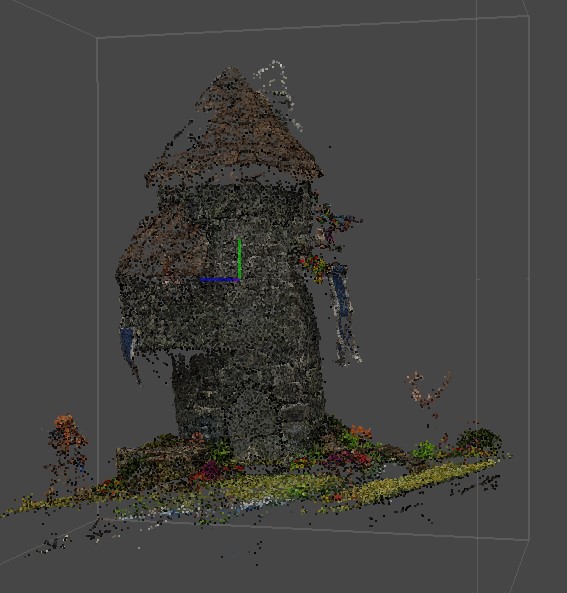
Task: Pick the dark green shrub at far right
Action: coord(479,441)
